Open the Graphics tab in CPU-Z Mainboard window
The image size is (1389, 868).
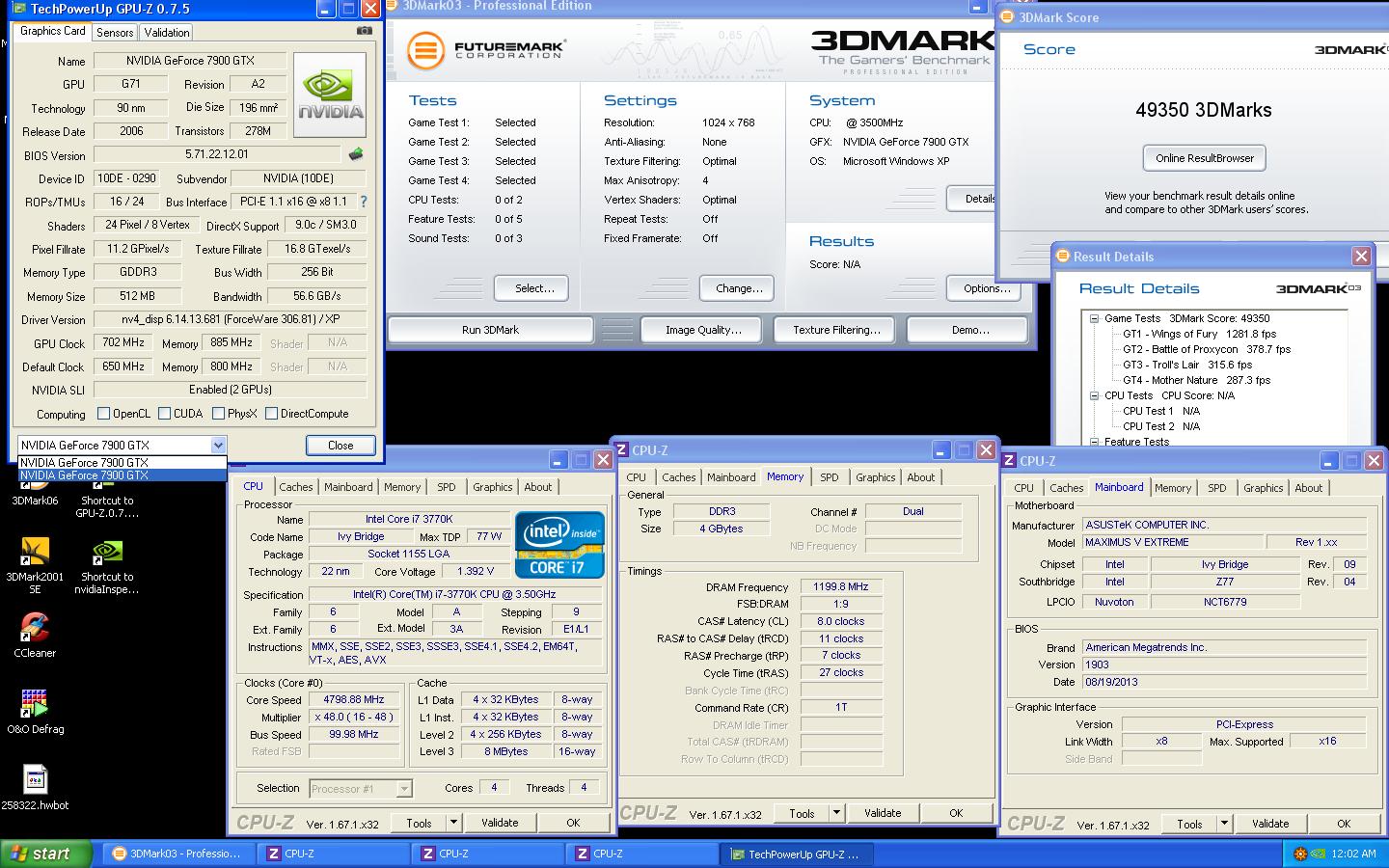tap(1264, 488)
